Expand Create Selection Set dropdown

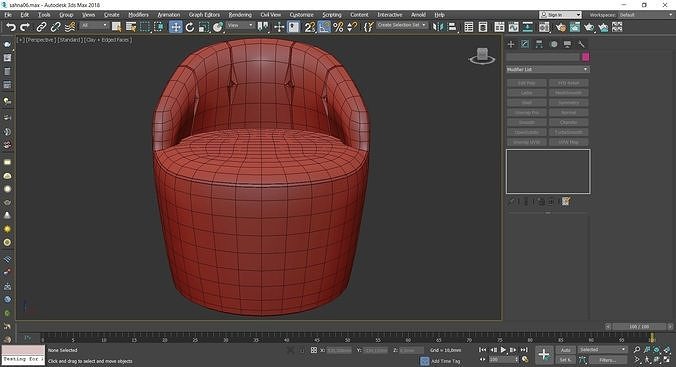(401, 25)
